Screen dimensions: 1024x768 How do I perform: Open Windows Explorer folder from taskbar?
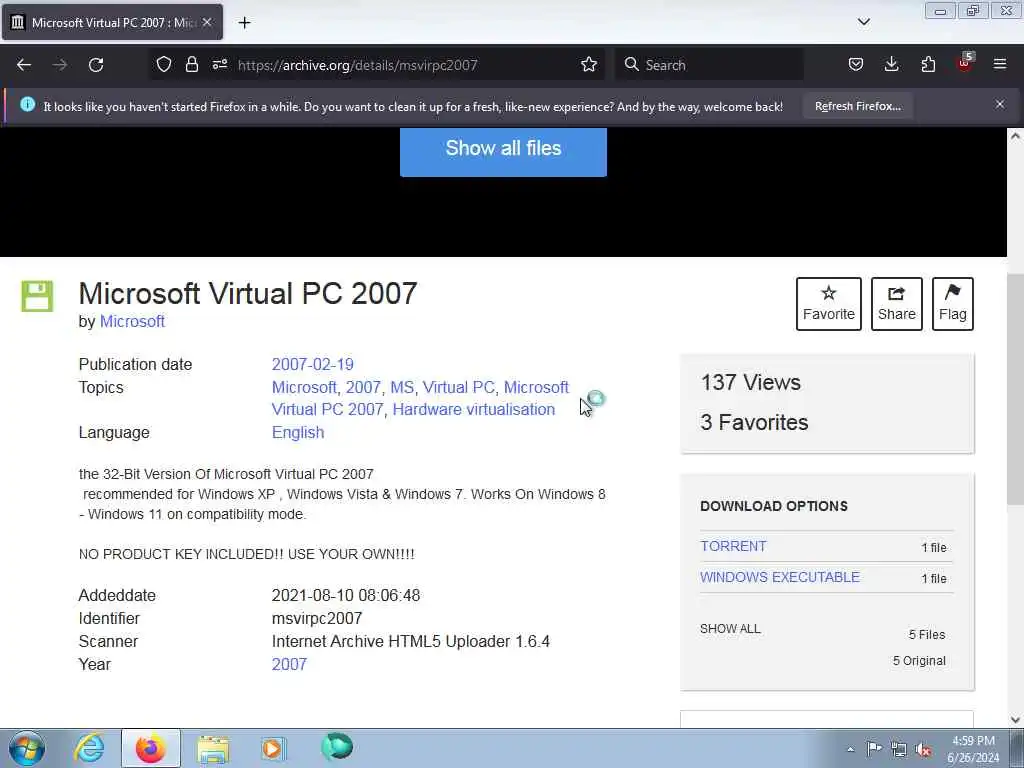[213, 748]
